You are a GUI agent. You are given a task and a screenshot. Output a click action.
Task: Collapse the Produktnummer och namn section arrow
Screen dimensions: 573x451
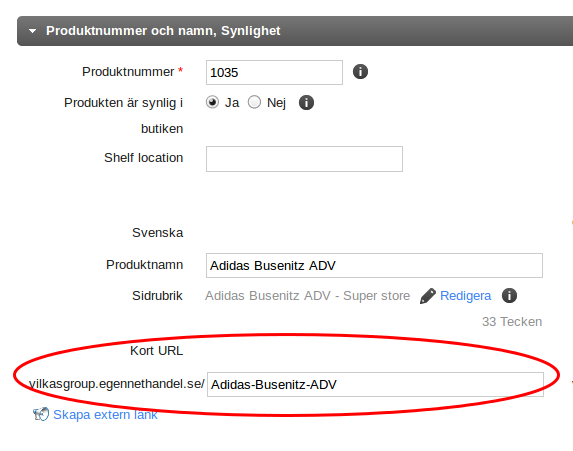[x=33, y=31]
